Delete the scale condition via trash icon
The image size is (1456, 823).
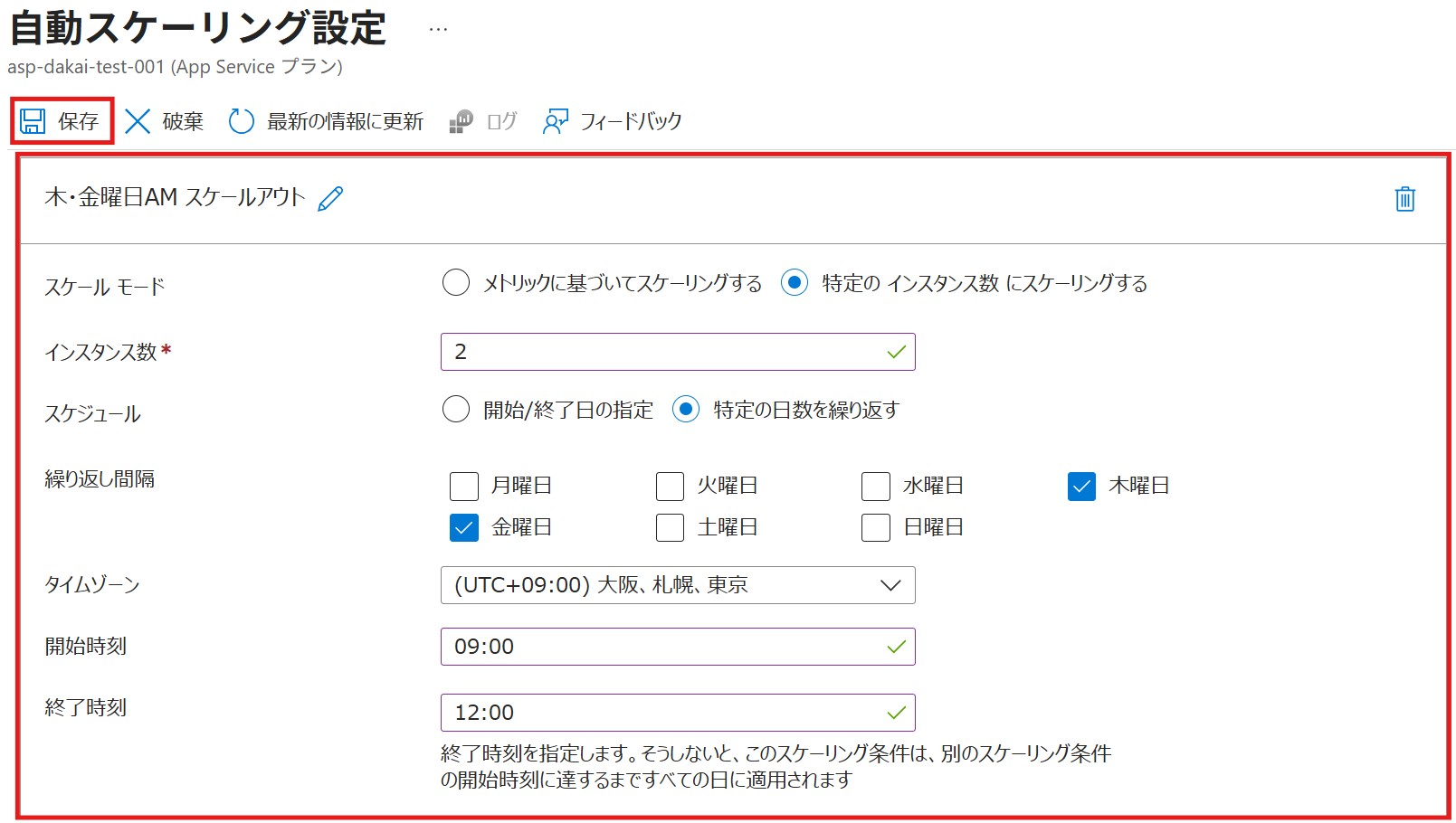[1404, 198]
